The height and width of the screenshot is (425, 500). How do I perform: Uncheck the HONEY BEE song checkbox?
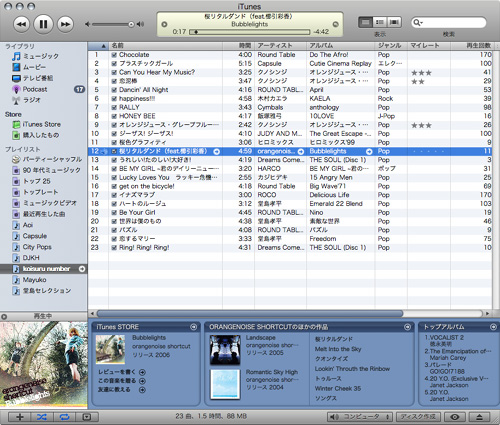tap(114, 116)
